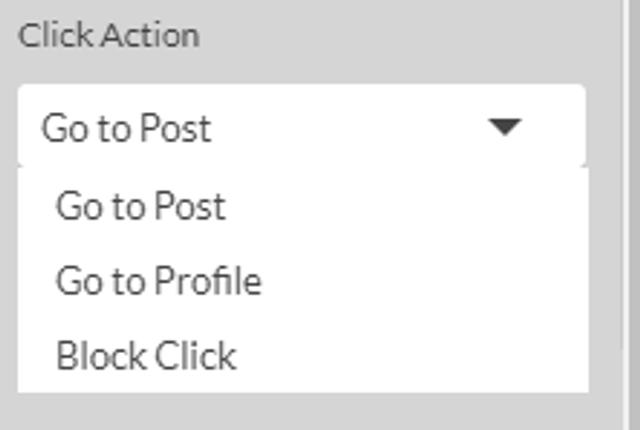Close the dropdown using the black triangle
640x430 pixels.
[x=505, y=127]
